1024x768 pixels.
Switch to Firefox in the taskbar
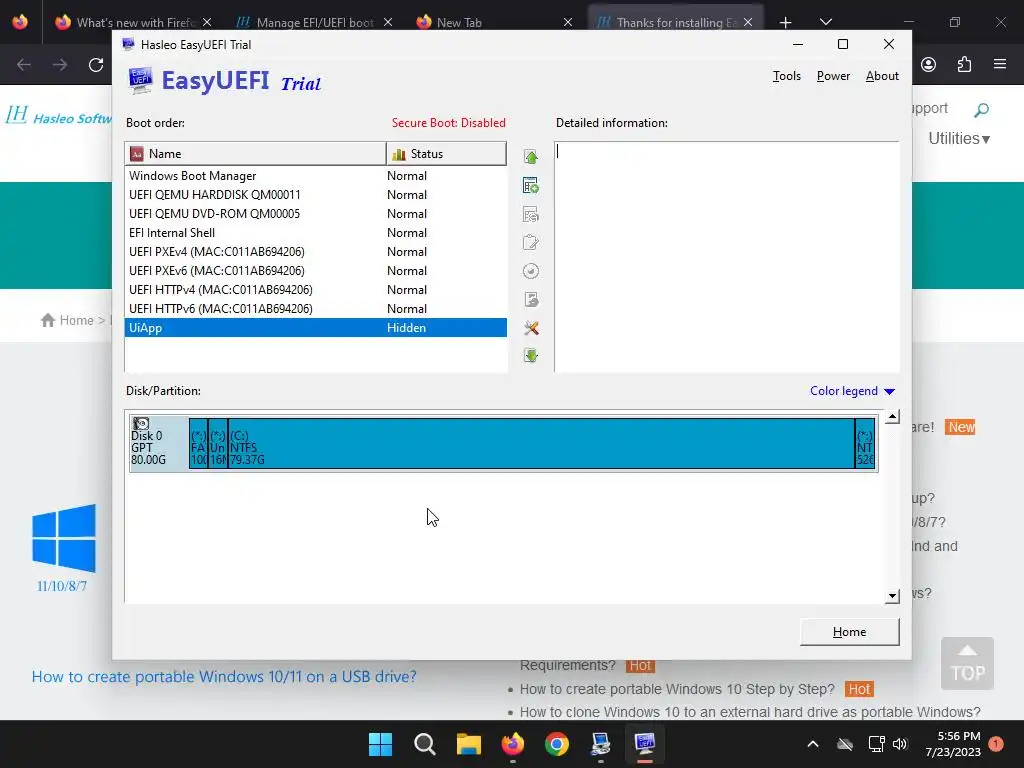pyautogui.click(x=513, y=744)
